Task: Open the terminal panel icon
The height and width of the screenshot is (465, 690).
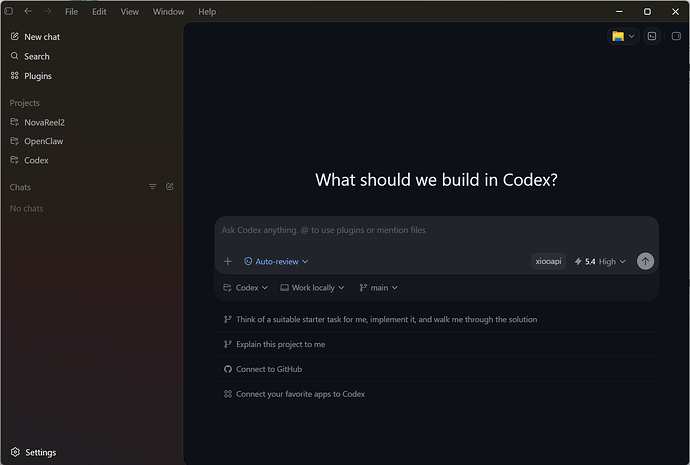Action: click(652, 36)
